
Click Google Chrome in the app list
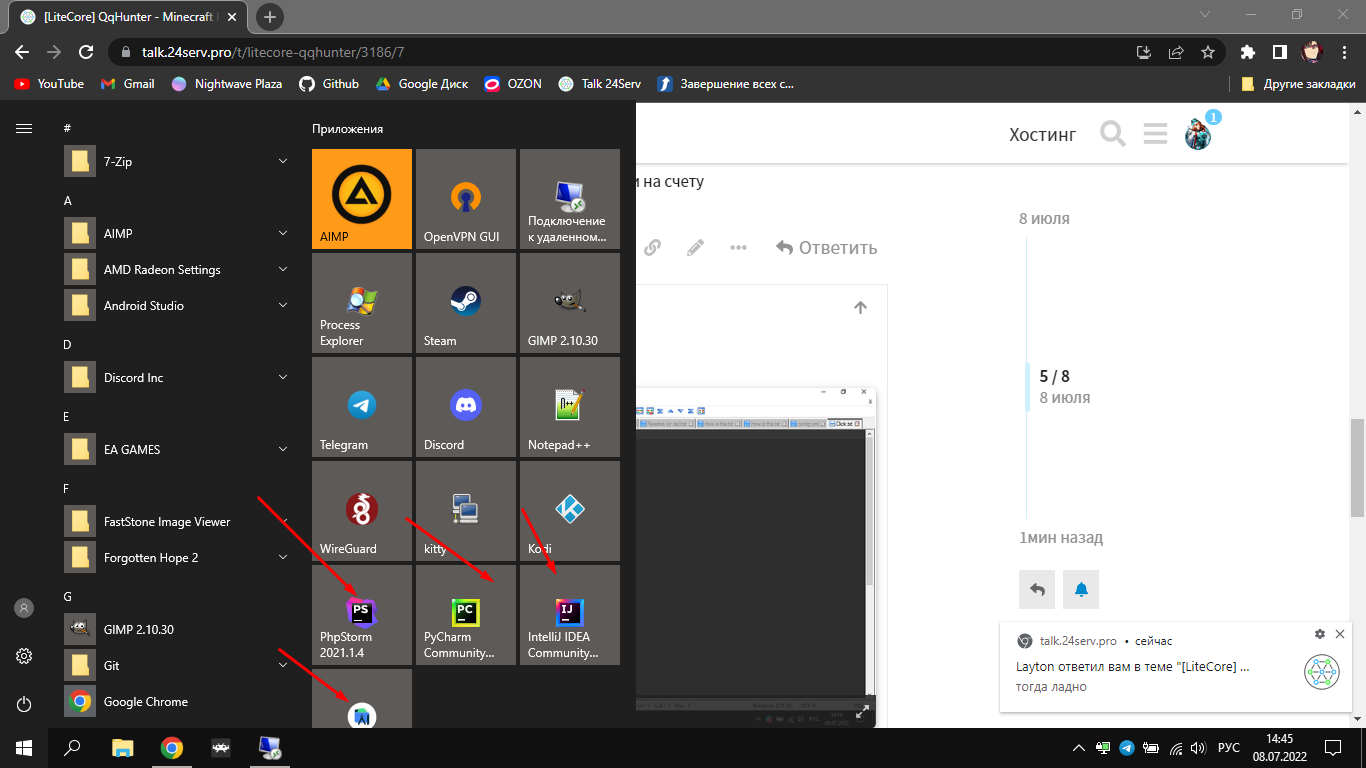click(146, 702)
